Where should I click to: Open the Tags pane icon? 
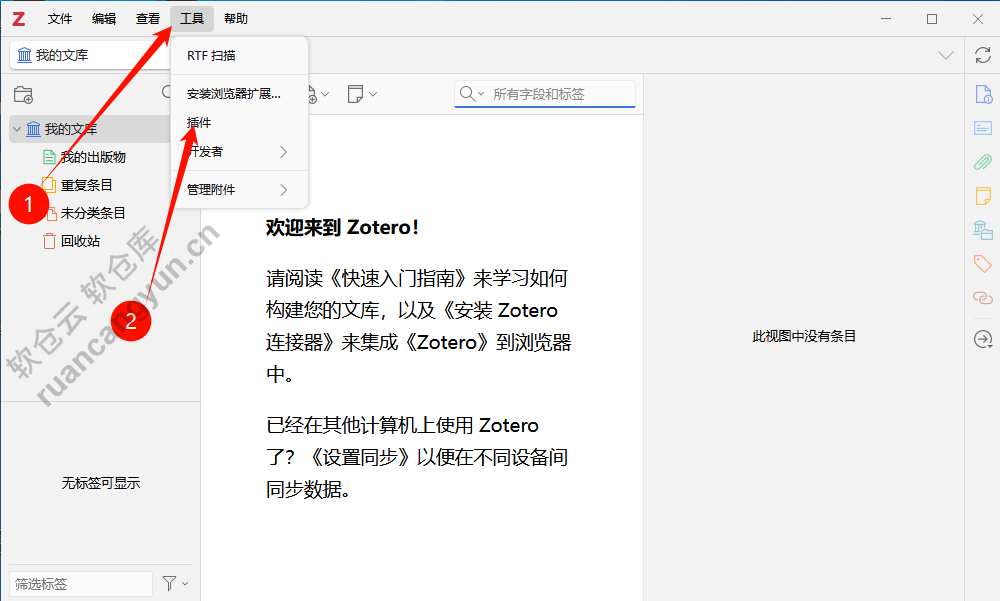[982, 263]
